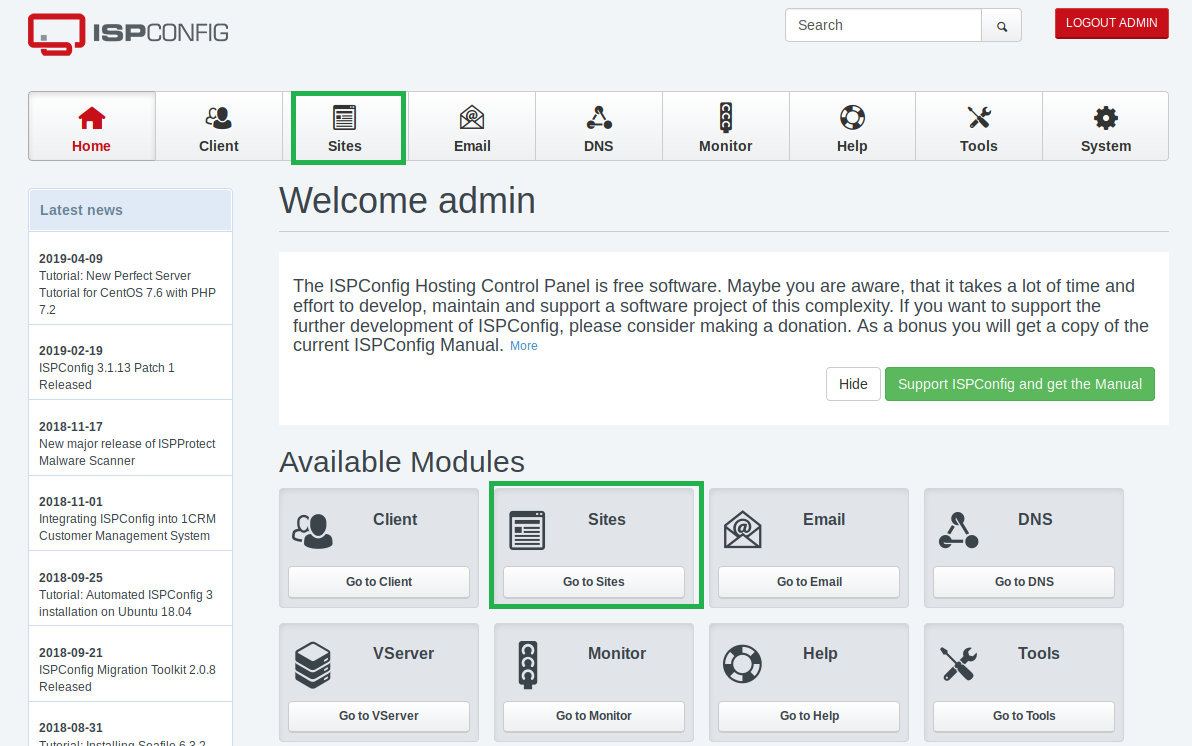Click the Hide button on the donation notice
Image resolution: width=1192 pixels, height=746 pixels.
(852, 383)
